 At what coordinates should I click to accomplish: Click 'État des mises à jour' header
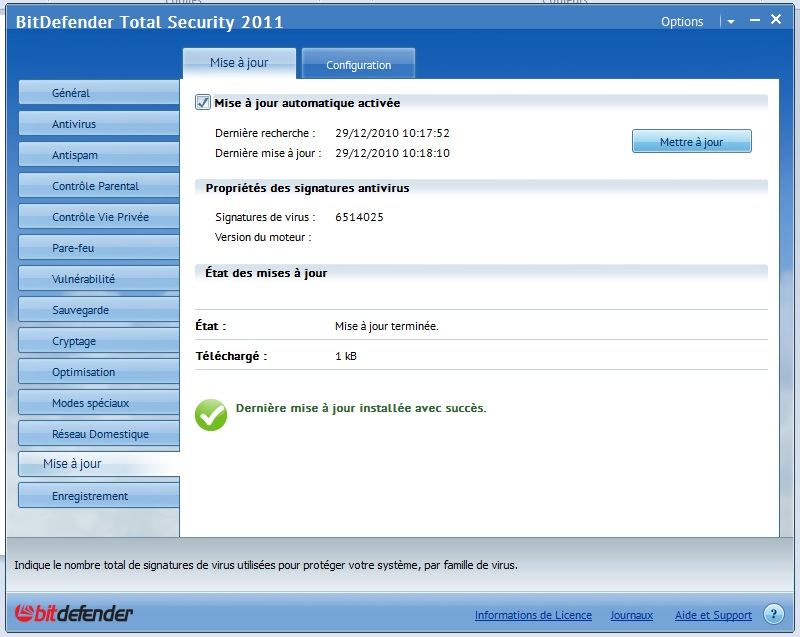click(x=266, y=273)
